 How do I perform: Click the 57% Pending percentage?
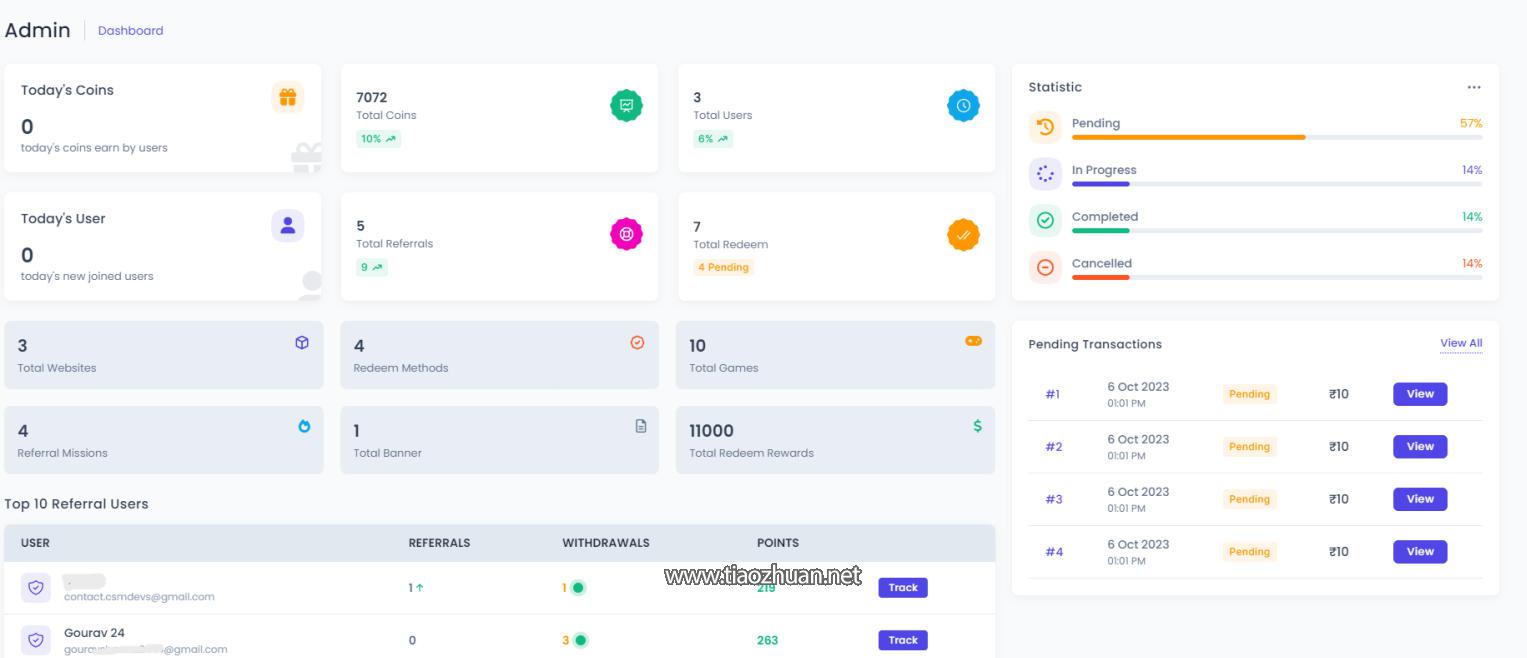click(x=1471, y=123)
